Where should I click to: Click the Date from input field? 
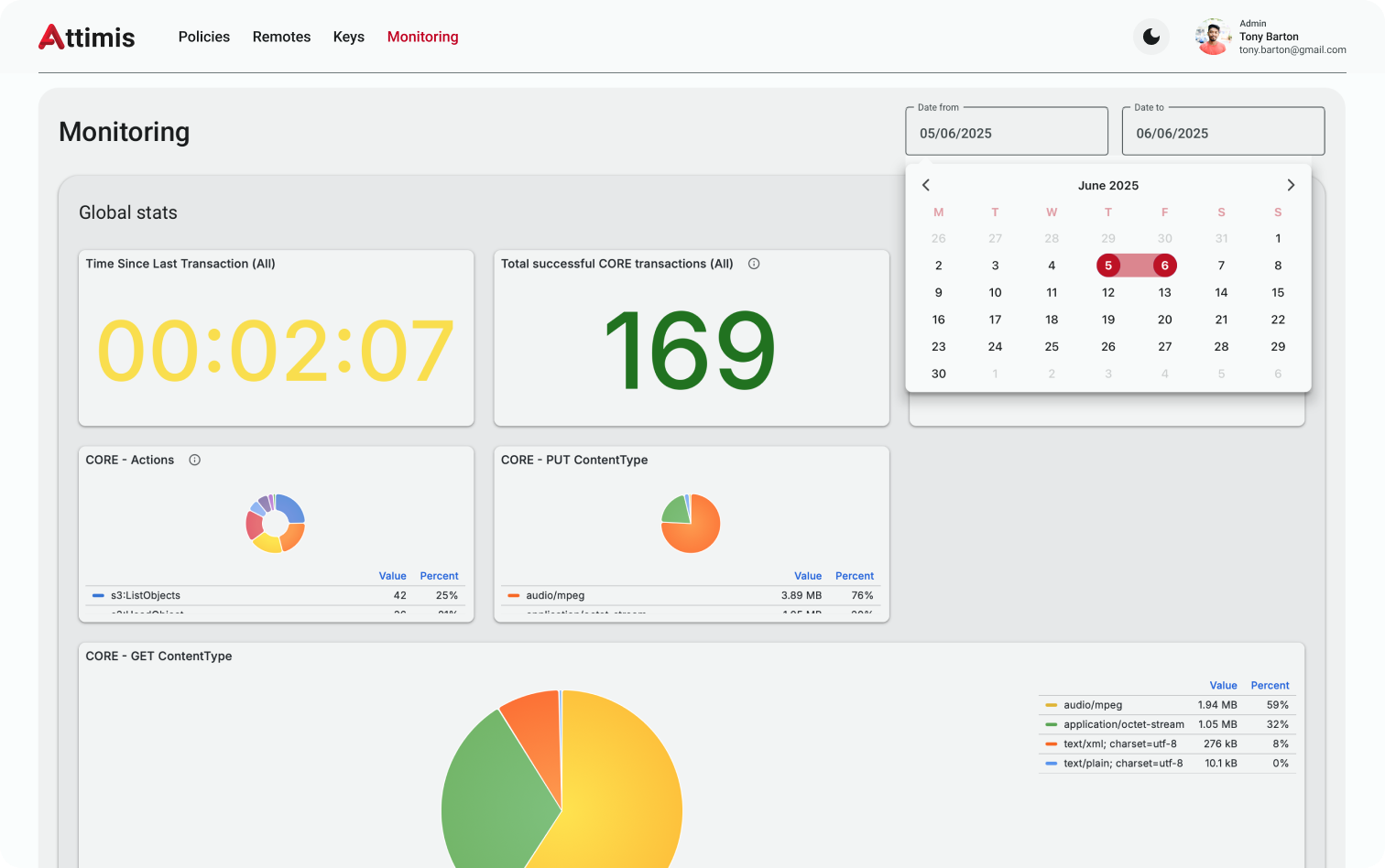point(1006,133)
